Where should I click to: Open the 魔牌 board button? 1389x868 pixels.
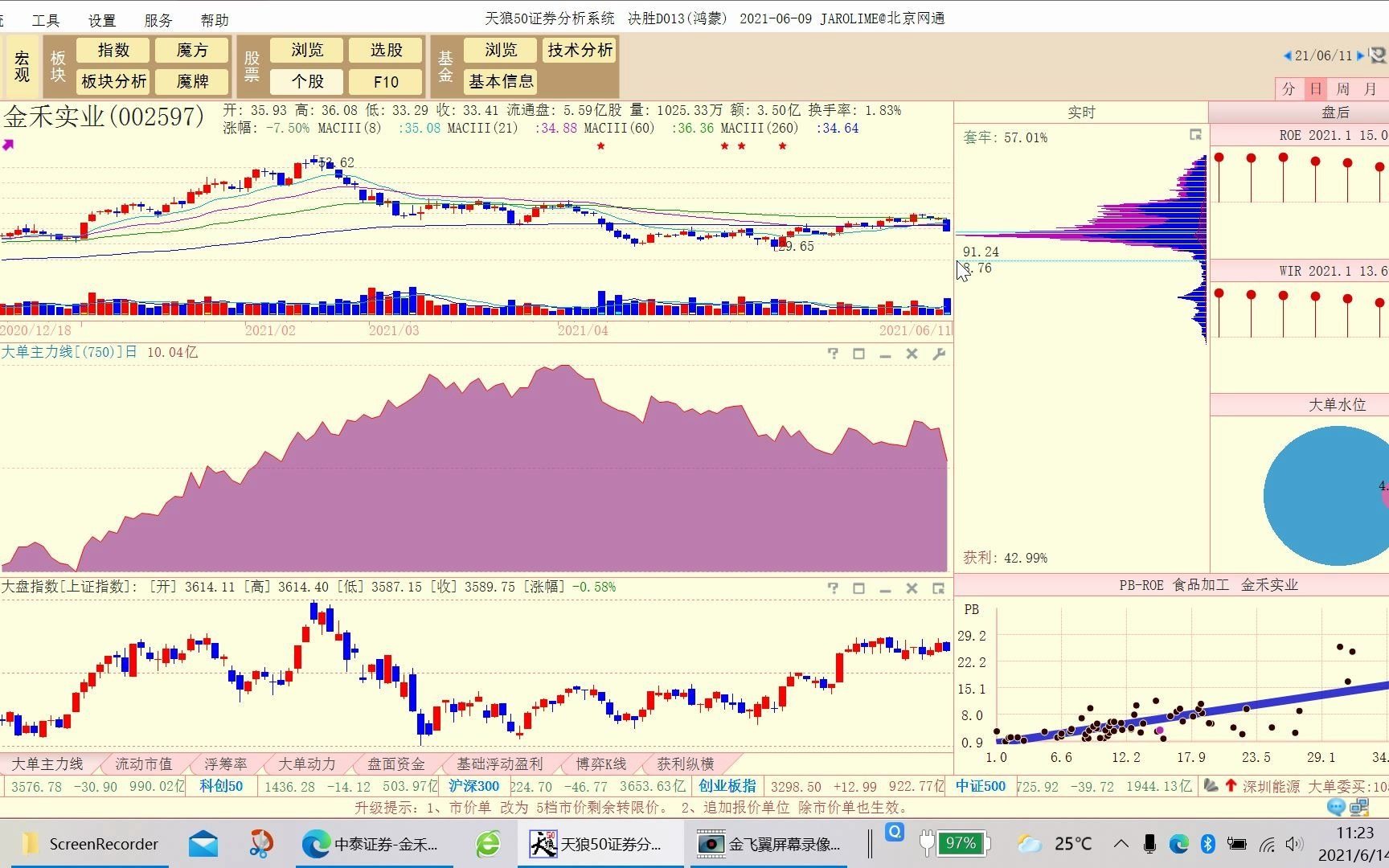point(192,81)
